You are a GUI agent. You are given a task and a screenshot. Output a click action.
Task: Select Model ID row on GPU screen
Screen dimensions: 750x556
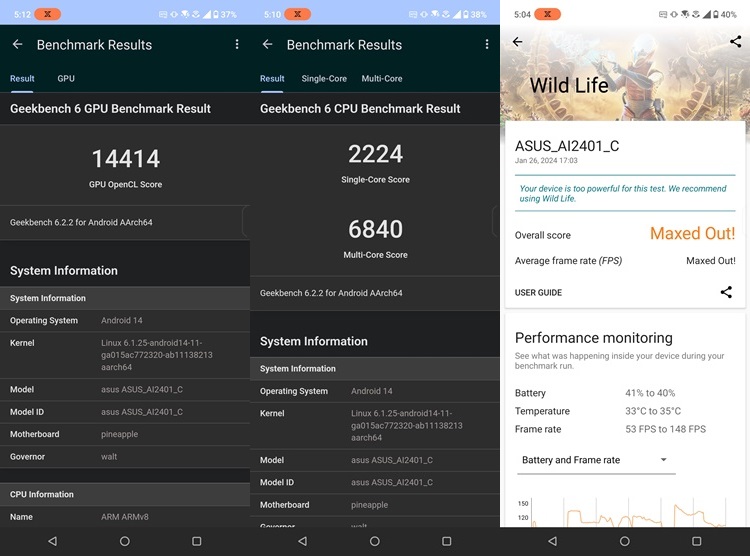point(125,412)
